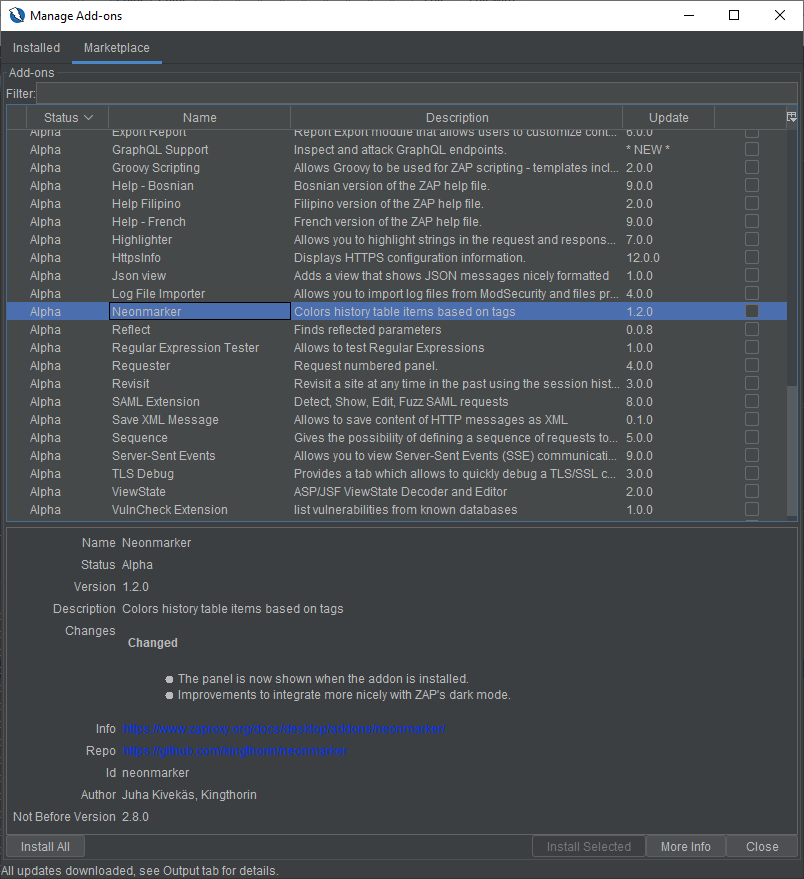Maximize the Manage Add-ons window
The width and height of the screenshot is (804, 879).
click(x=734, y=16)
